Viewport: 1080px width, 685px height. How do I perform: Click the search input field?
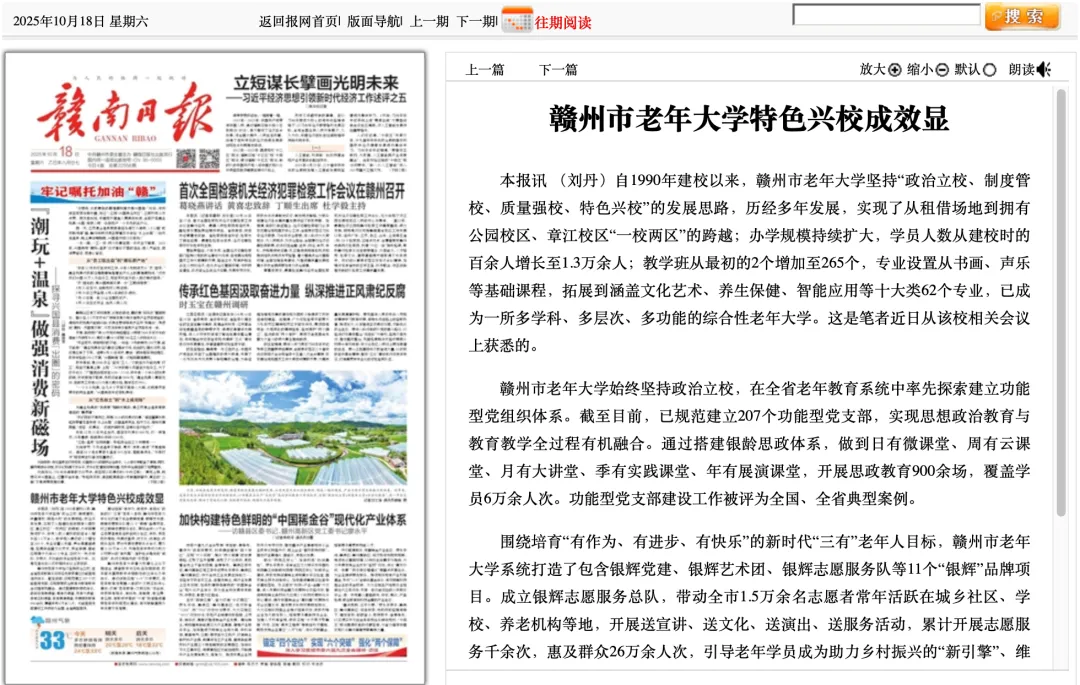pyautogui.click(x=886, y=14)
